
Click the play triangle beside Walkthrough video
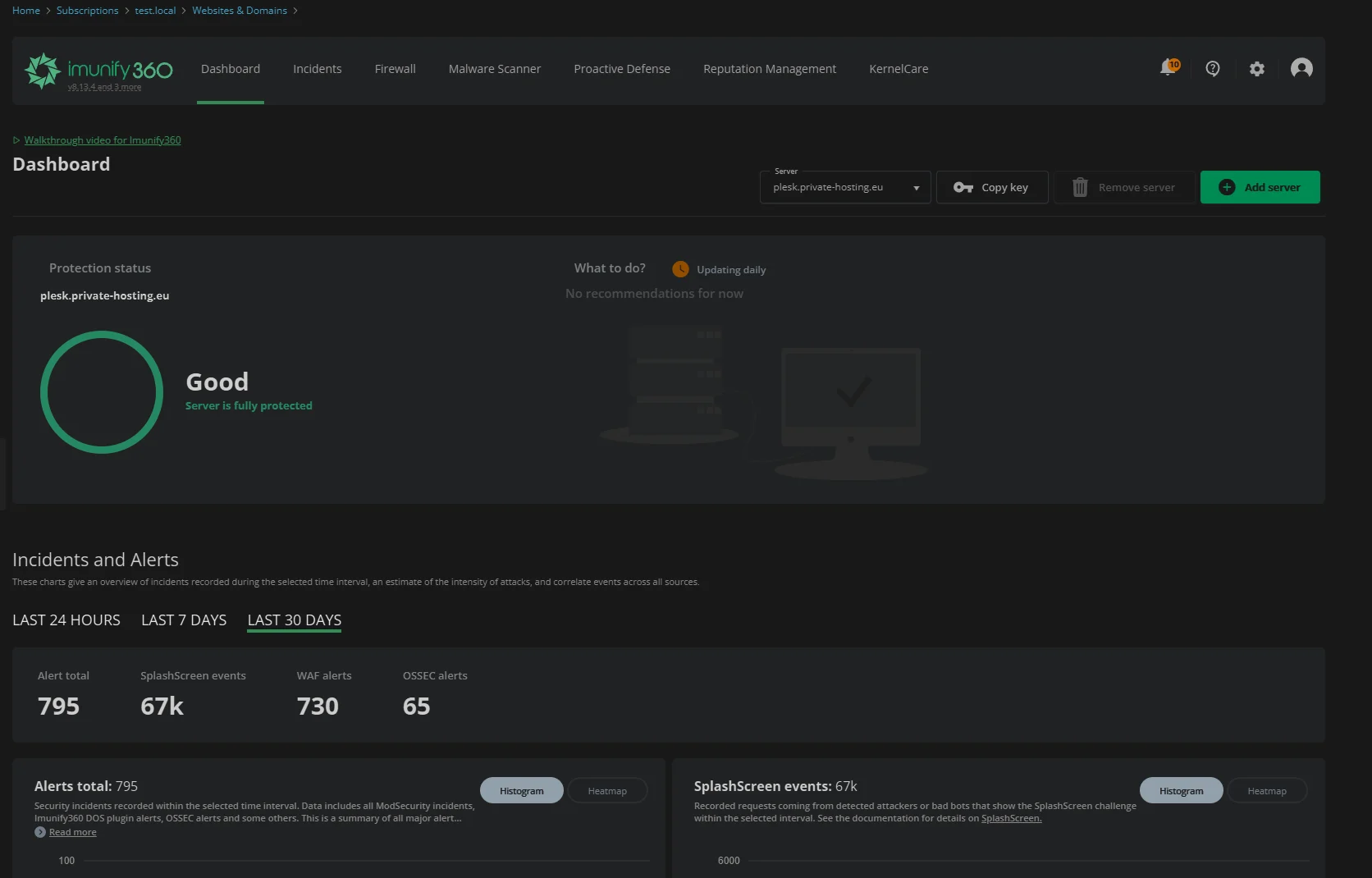[16, 140]
